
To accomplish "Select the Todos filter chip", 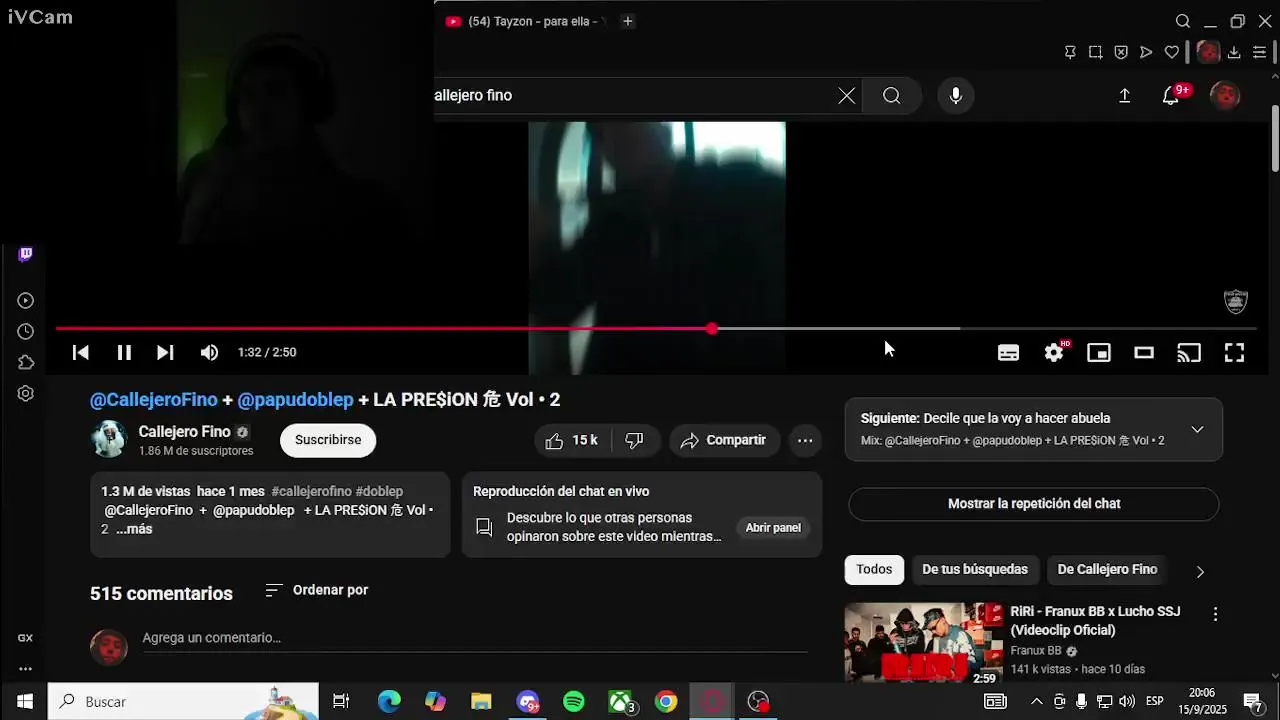I will tap(874, 570).
